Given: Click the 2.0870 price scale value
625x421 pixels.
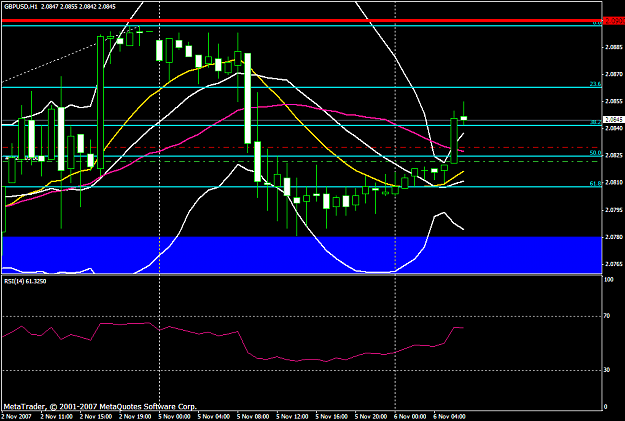Looking at the screenshot, I should (x=614, y=74).
